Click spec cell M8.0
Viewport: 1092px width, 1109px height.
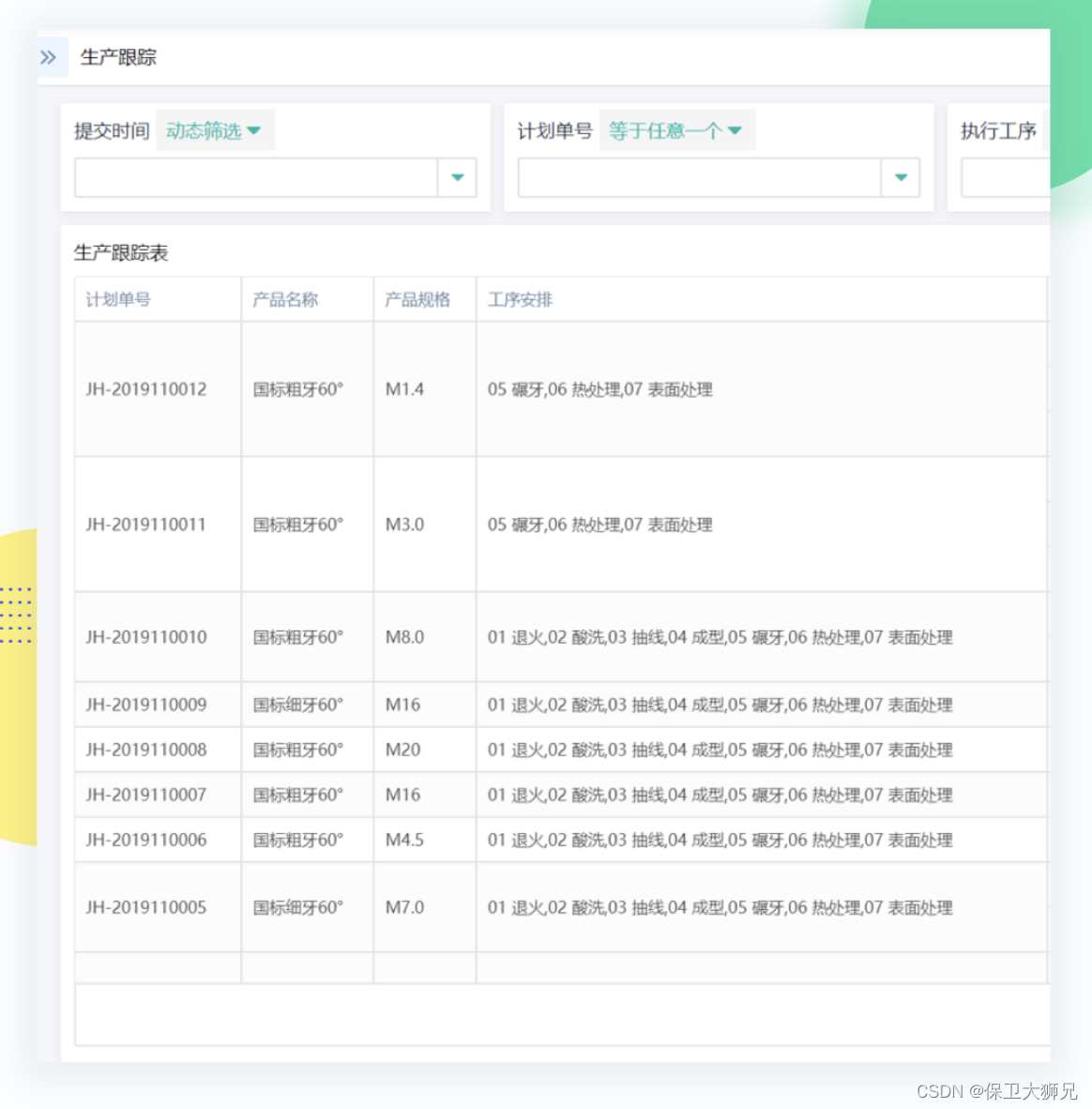[404, 637]
